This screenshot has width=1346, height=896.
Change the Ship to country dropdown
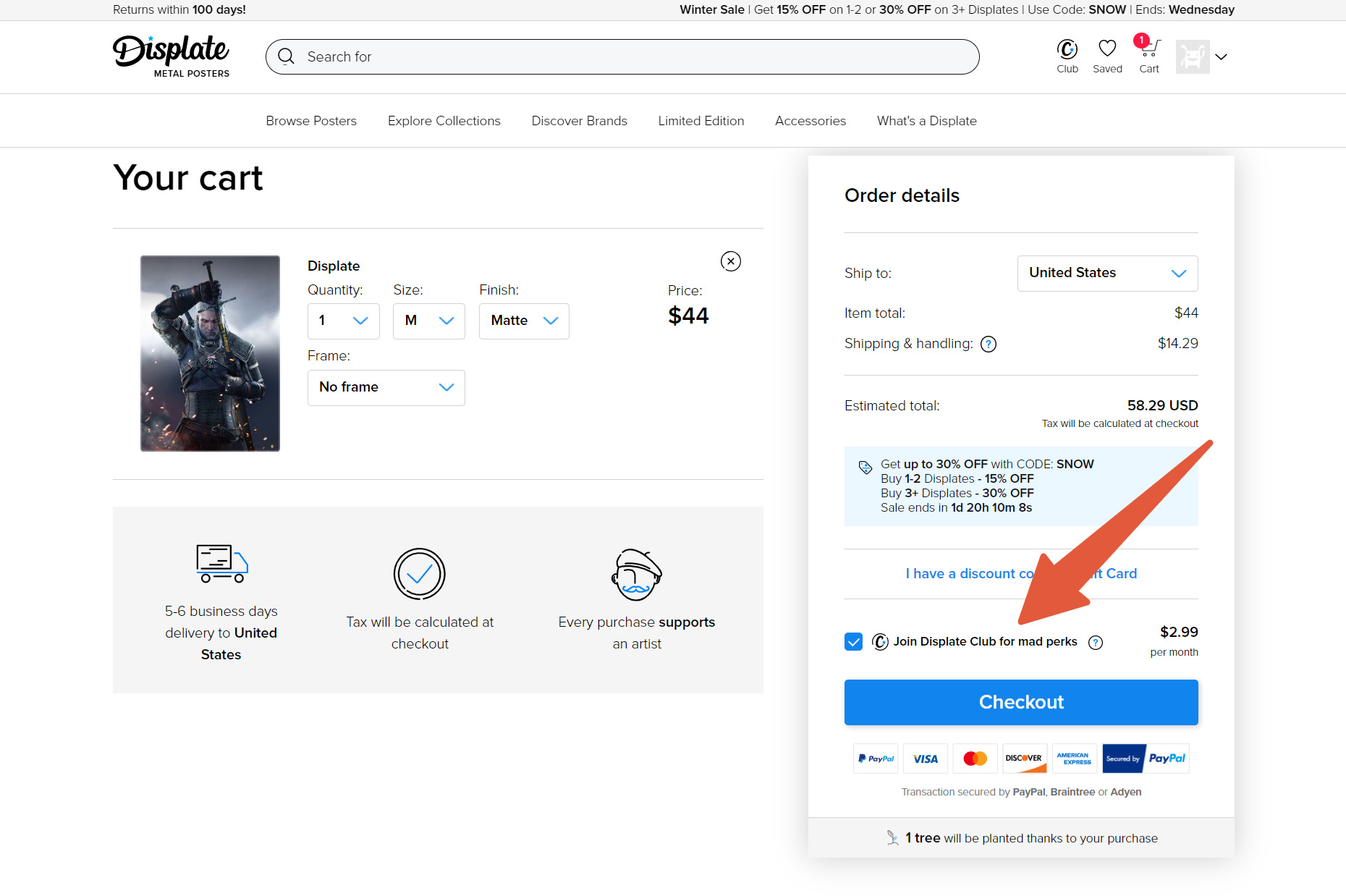point(1106,273)
